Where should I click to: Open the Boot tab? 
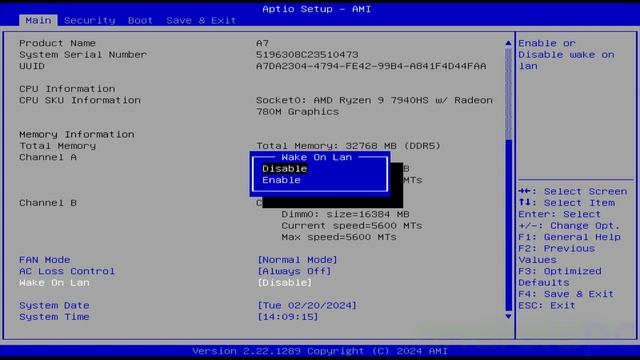pos(140,20)
